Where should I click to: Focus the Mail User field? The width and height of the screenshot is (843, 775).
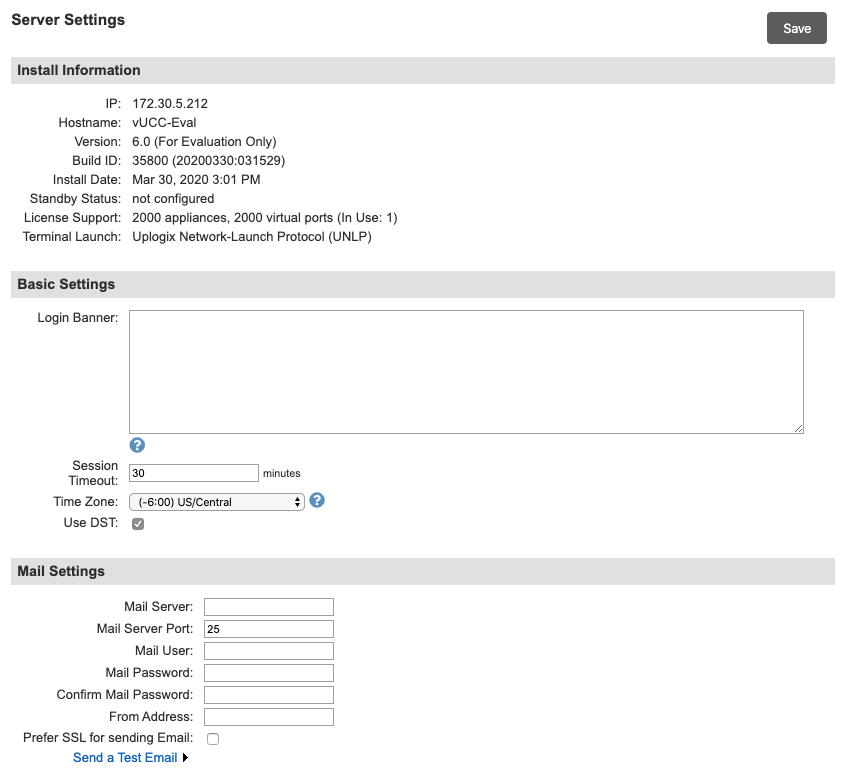click(268, 651)
